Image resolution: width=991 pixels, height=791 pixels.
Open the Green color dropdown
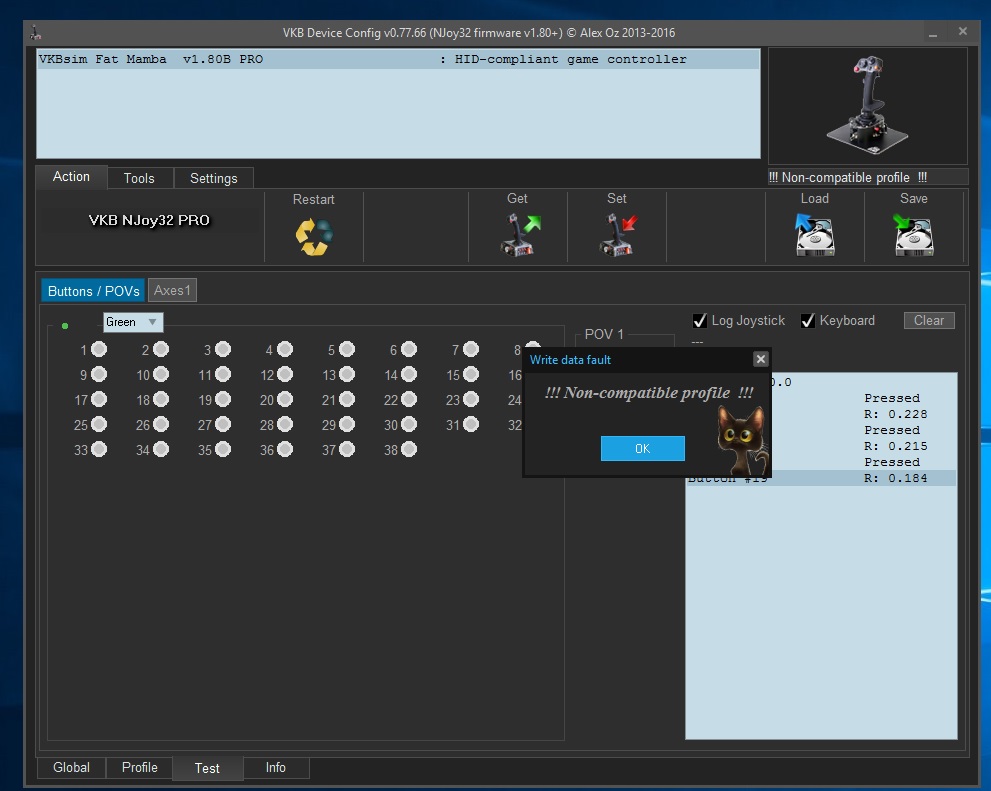coord(133,322)
